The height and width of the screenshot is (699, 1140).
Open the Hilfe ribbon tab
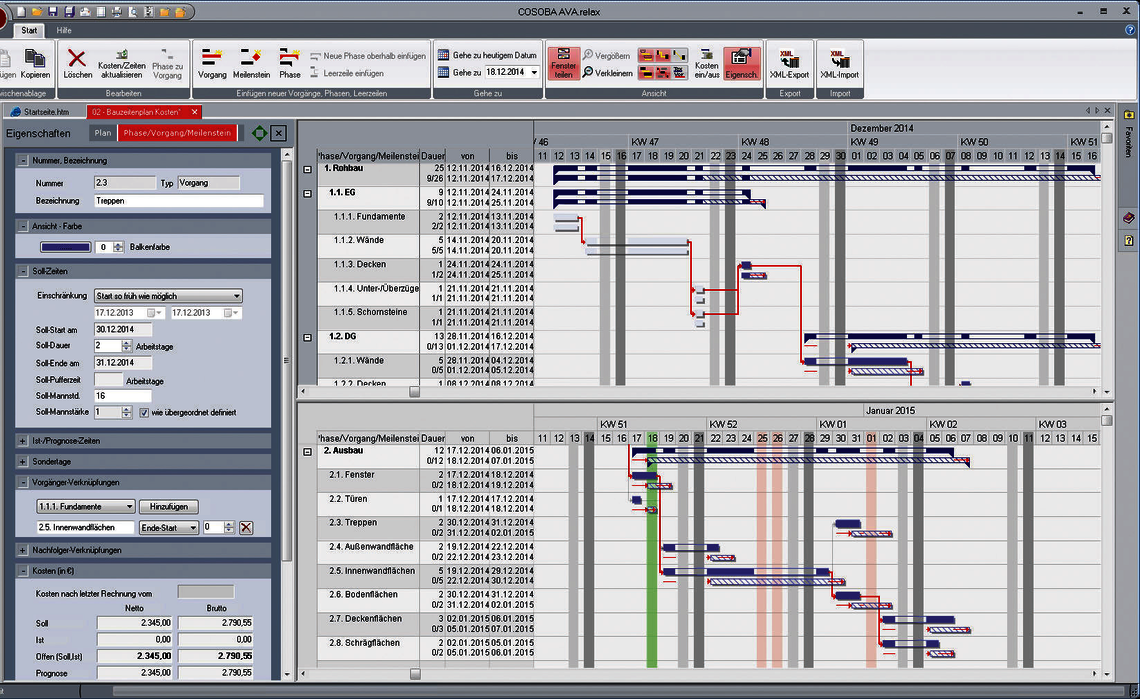coord(64,31)
